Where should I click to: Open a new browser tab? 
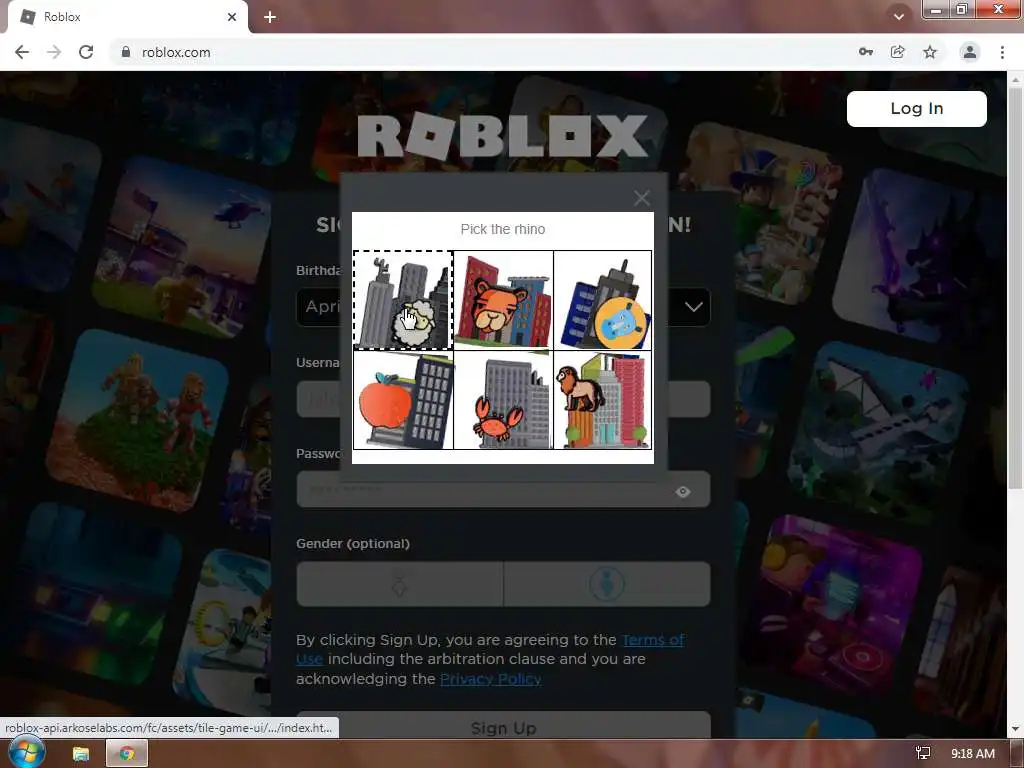click(270, 17)
